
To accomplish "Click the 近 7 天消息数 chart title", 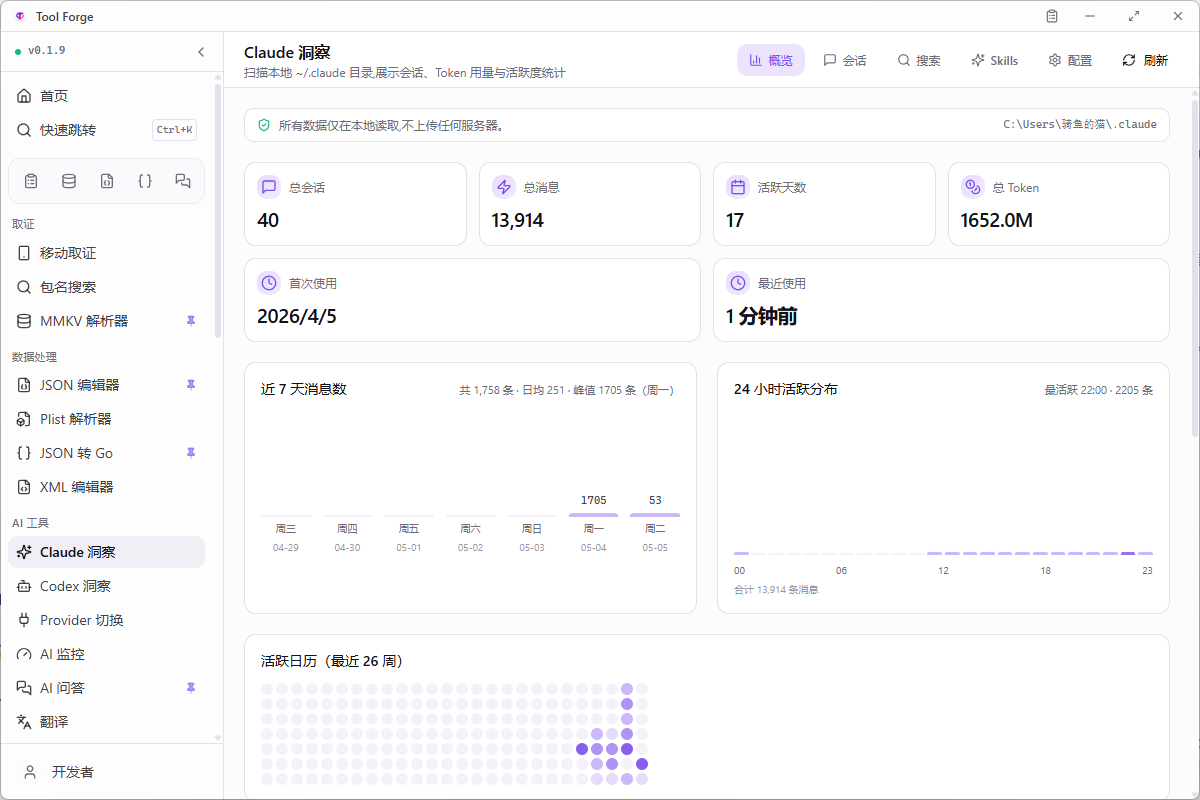I will (x=304, y=389).
